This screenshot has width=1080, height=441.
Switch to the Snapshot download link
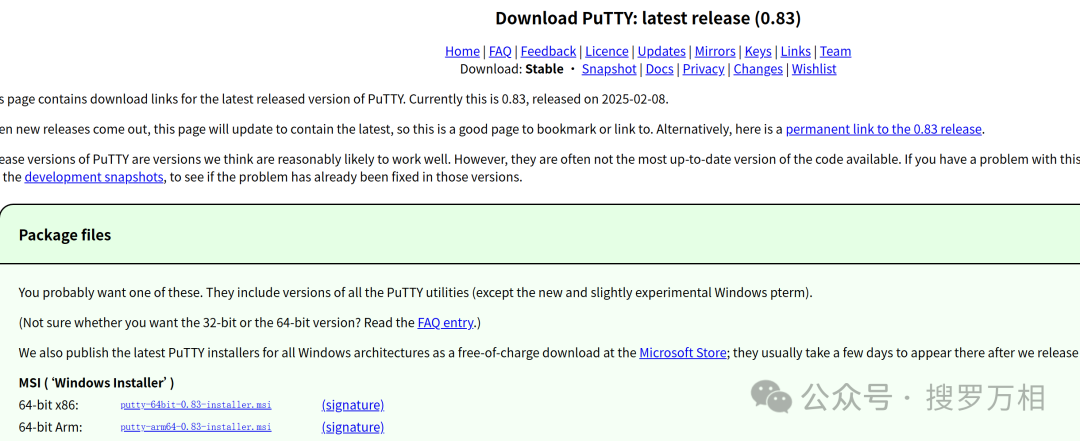click(x=609, y=69)
